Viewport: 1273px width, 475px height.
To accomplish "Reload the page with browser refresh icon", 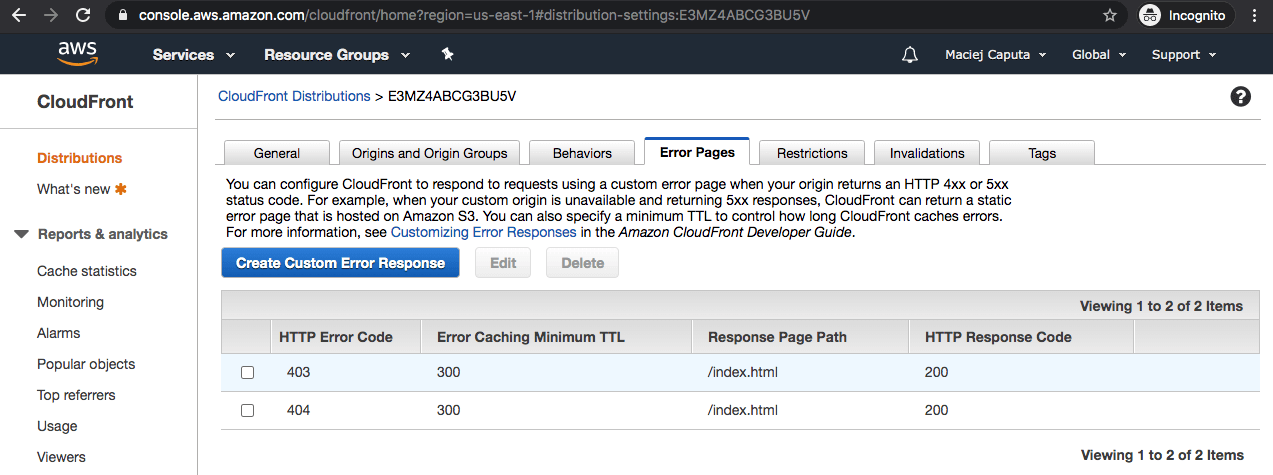I will 83,16.
